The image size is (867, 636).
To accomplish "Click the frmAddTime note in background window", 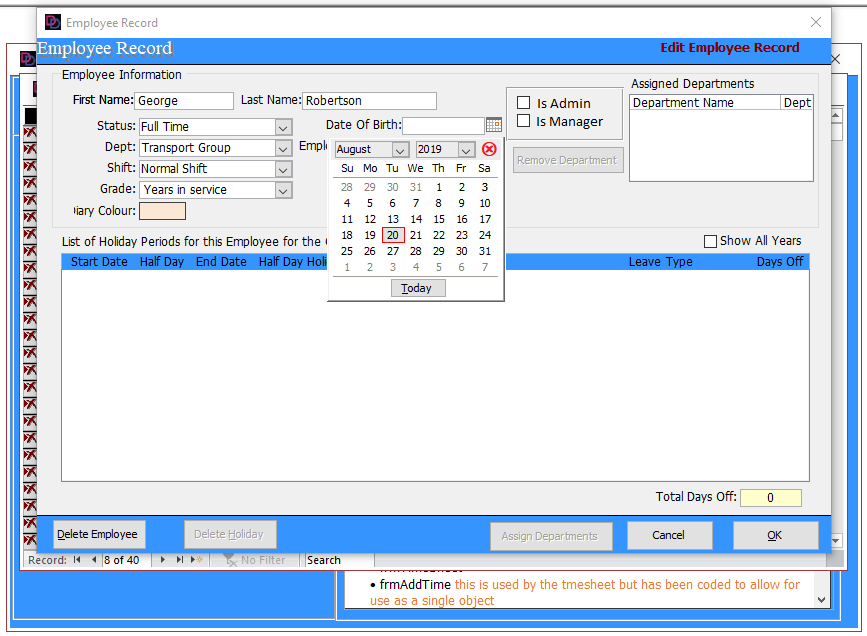I will tap(584, 592).
